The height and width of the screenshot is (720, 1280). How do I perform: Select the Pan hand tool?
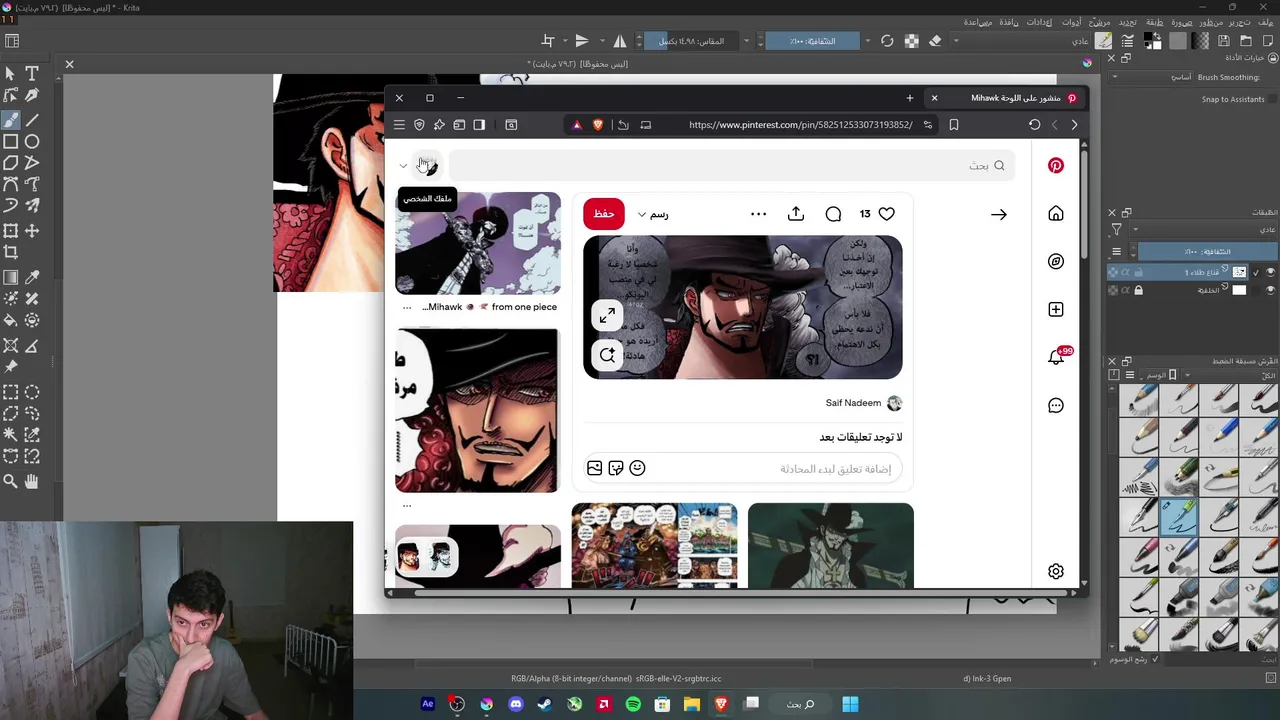click(32, 481)
